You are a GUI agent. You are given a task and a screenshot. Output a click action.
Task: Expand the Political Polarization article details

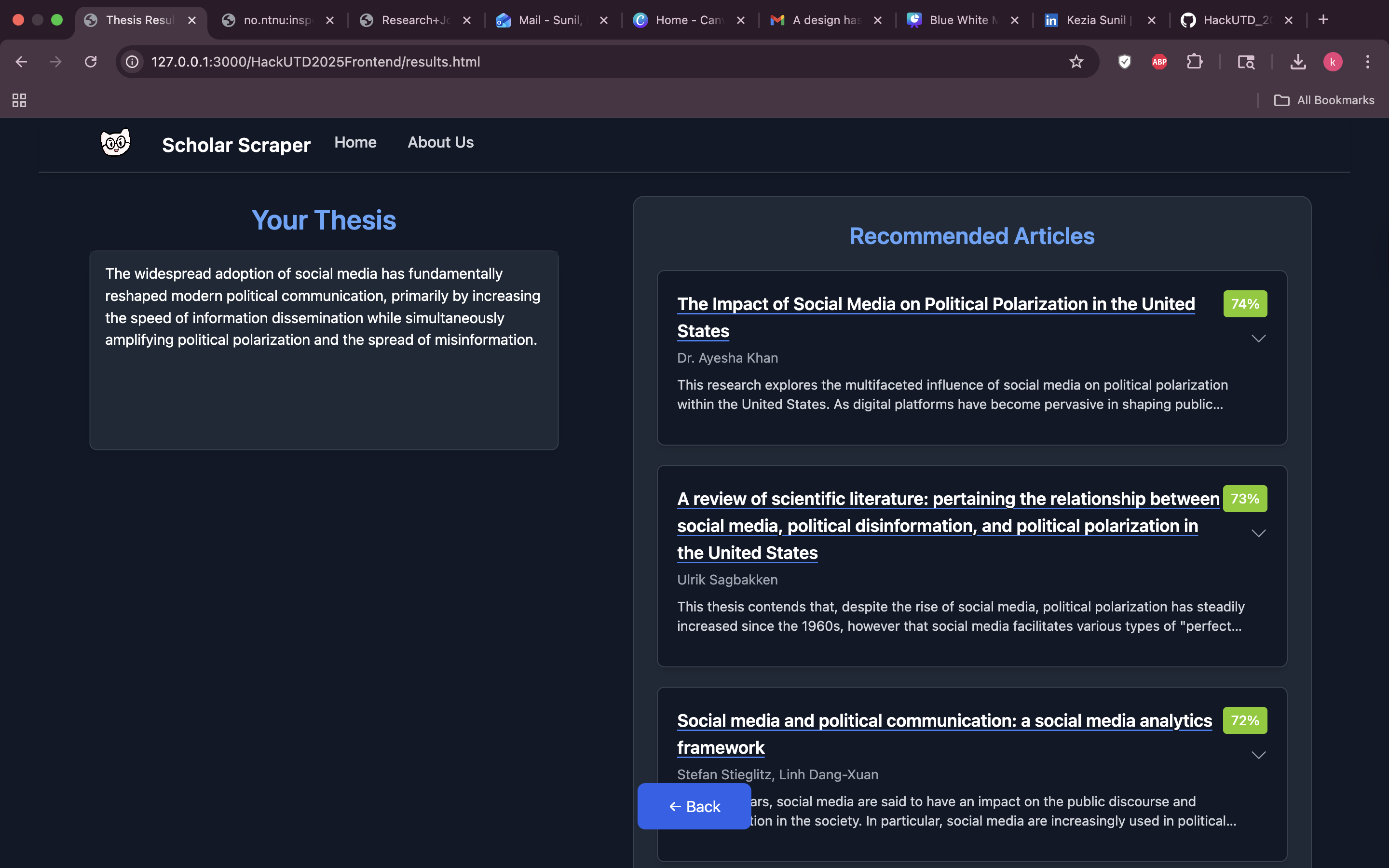(1258, 339)
